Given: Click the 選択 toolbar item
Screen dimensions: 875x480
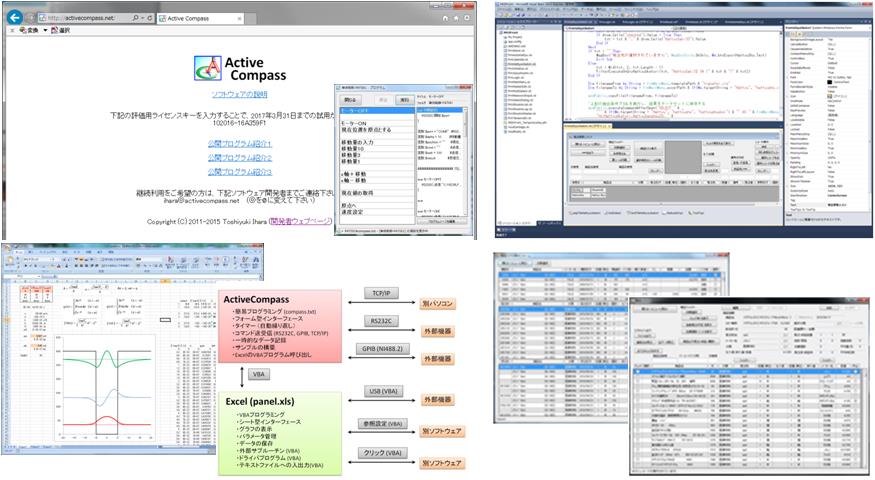Looking at the screenshot, I should (66, 30).
